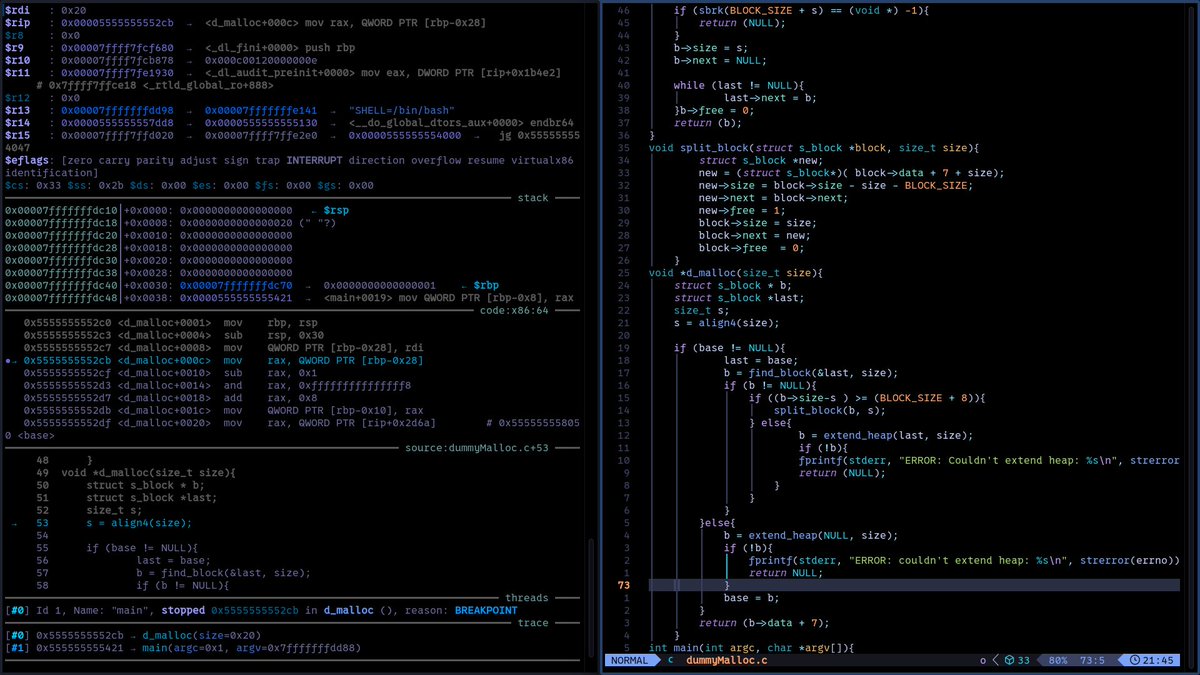Viewport: 1200px width, 675px height.
Task: Click 'new->free = 1;' line in vim
Action: 742,211
